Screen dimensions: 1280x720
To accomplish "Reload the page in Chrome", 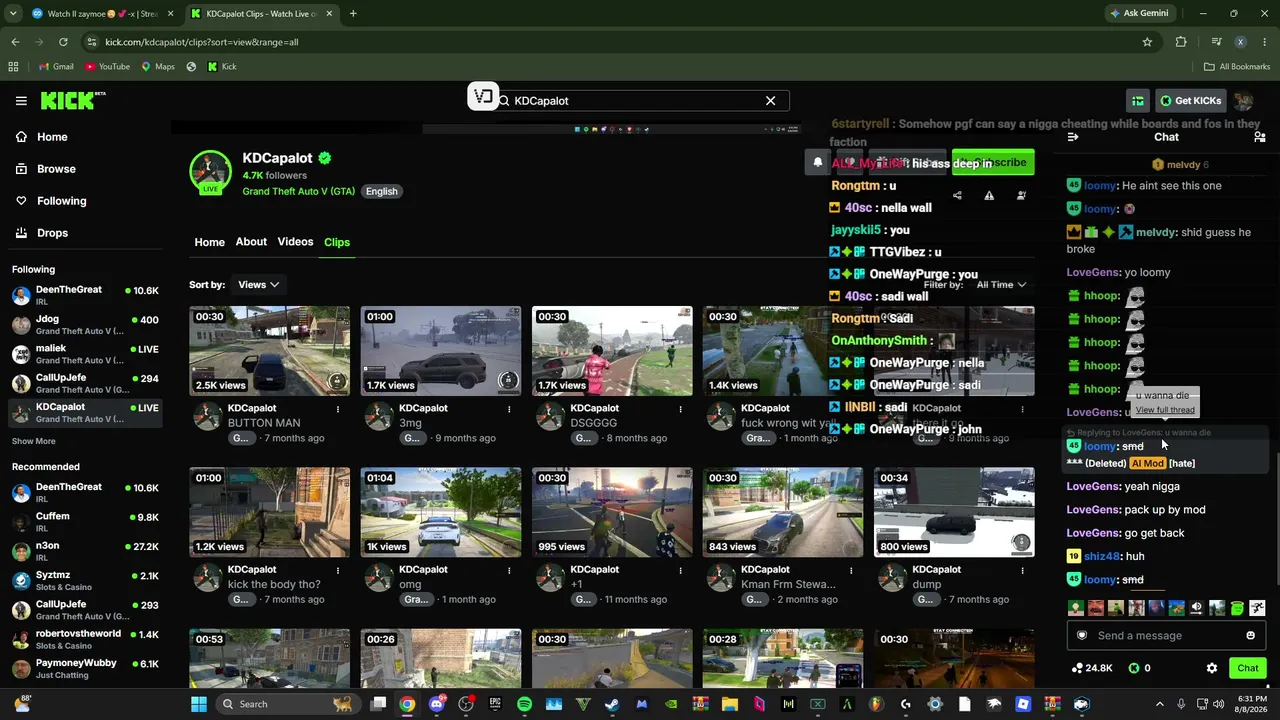I will 63,42.
